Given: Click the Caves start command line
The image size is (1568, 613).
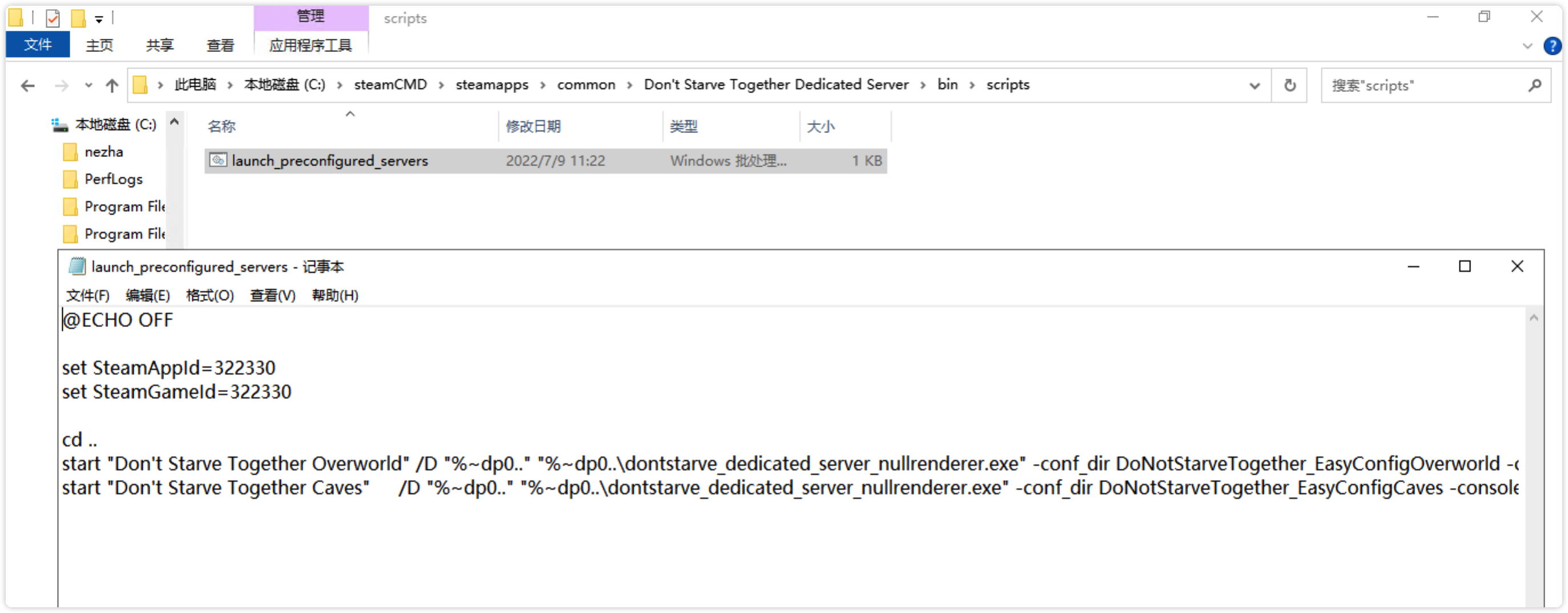Looking at the screenshot, I should (x=790, y=488).
